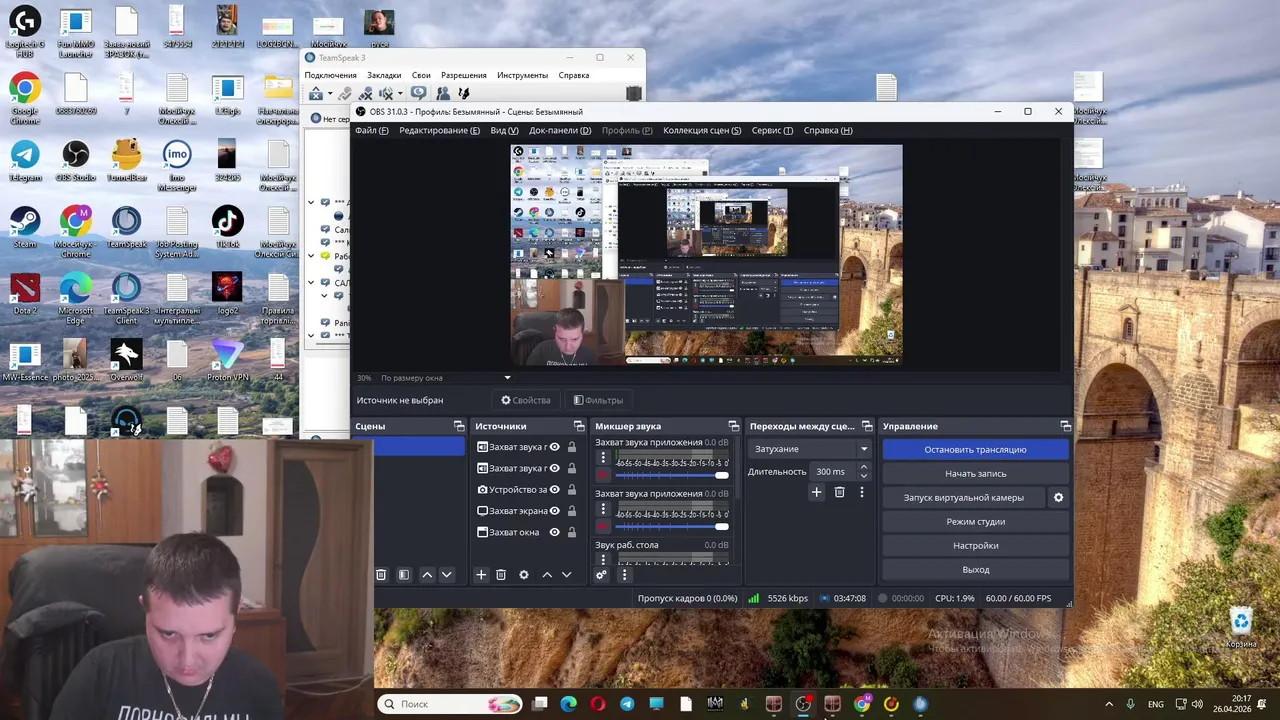Open the Файл menu in OBS
The height and width of the screenshot is (720, 1280).
(x=371, y=130)
